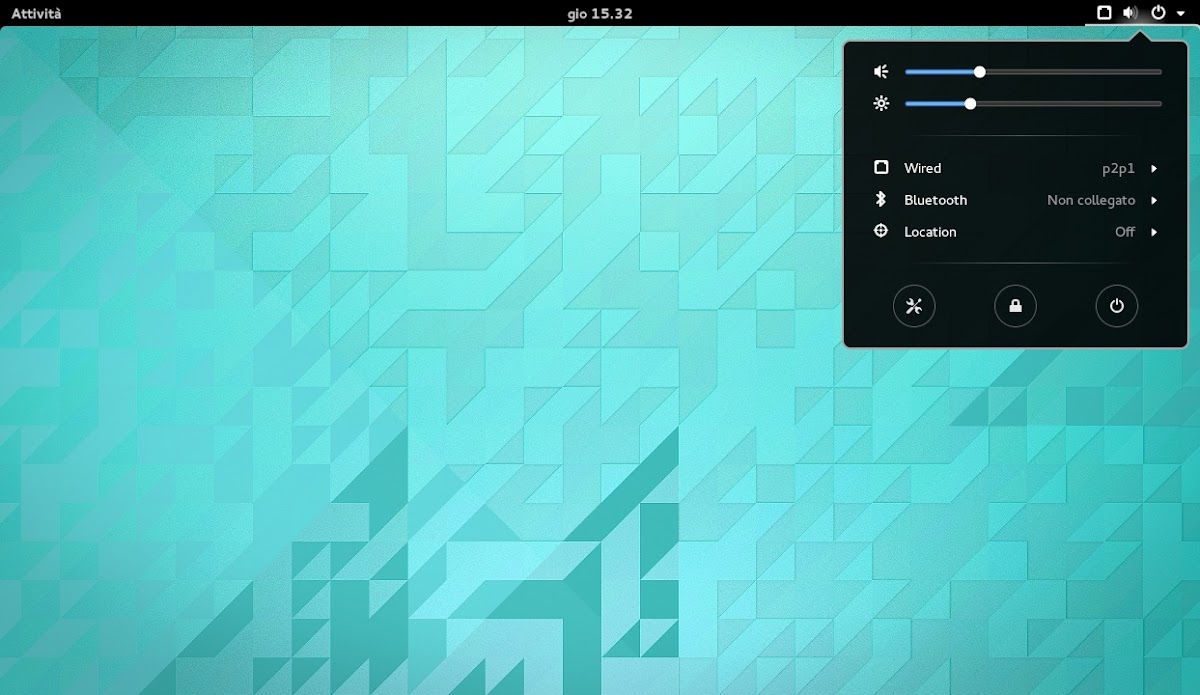The height and width of the screenshot is (695, 1200).
Task: Click the speaker icon beside volume slider
Action: tap(881, 72)
